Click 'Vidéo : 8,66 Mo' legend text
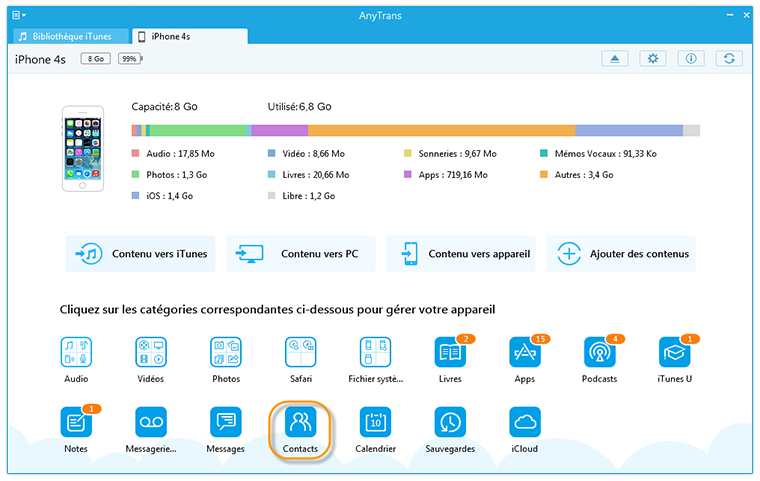760x481 pixels. pos(314,154)
